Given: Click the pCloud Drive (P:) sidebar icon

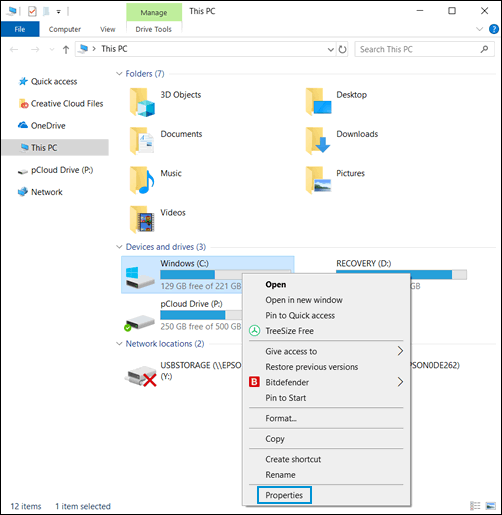Looking at the screenshot, I should point(23,171).
